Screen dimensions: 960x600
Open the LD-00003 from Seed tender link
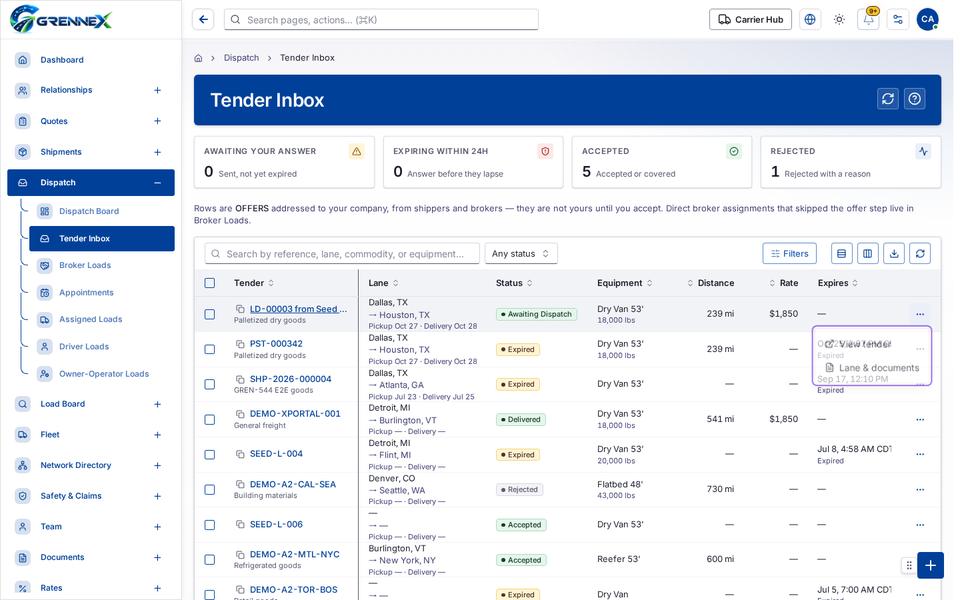(298, 309)
